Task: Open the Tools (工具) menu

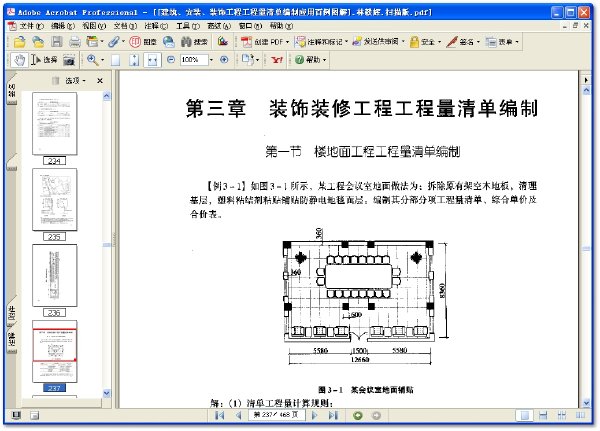Action: (188, 26)
